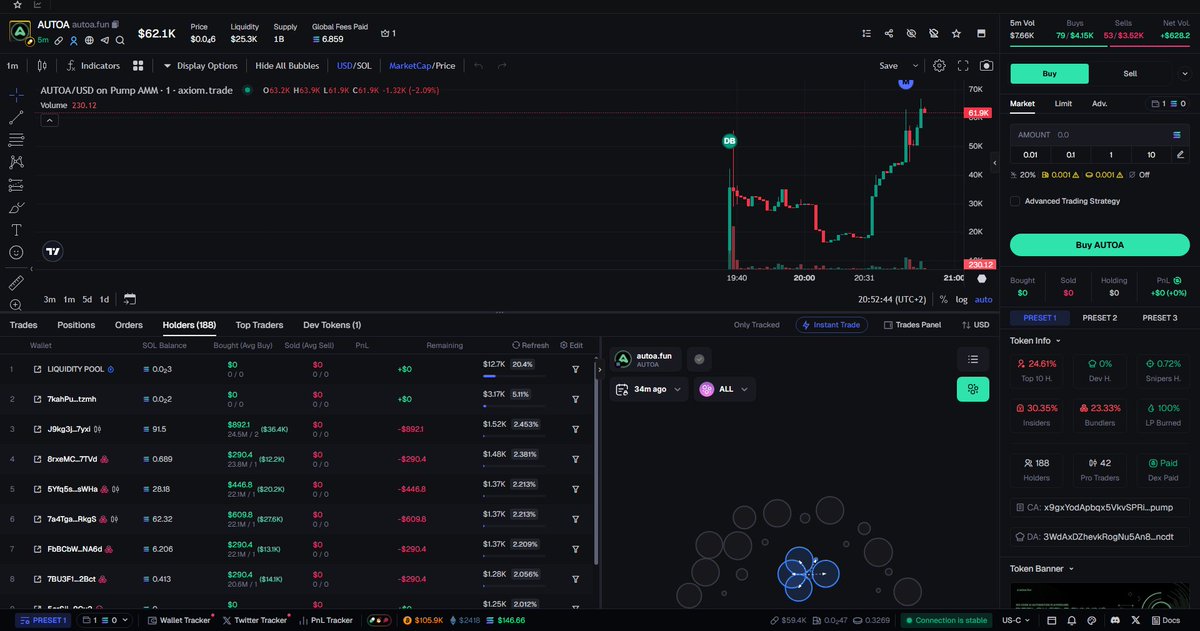Enable Advanced Trading Strategy checkbox
The width and height of the screenshot is (1200, 631).
1015,201
